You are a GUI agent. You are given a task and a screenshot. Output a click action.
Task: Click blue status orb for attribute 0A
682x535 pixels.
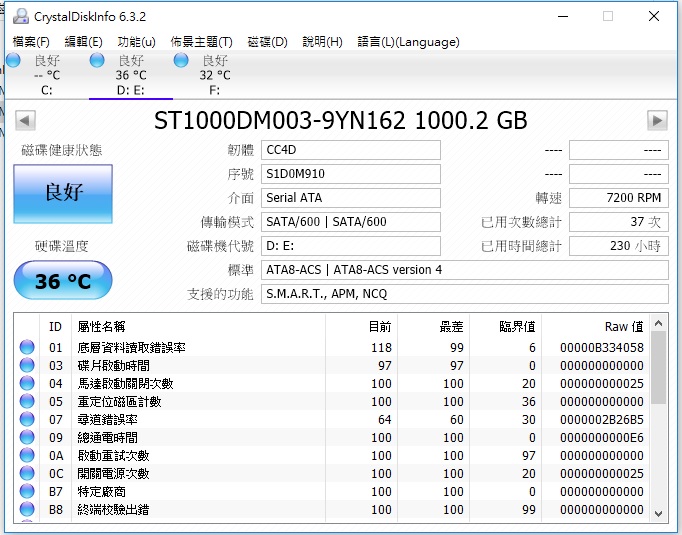point(27,455)
